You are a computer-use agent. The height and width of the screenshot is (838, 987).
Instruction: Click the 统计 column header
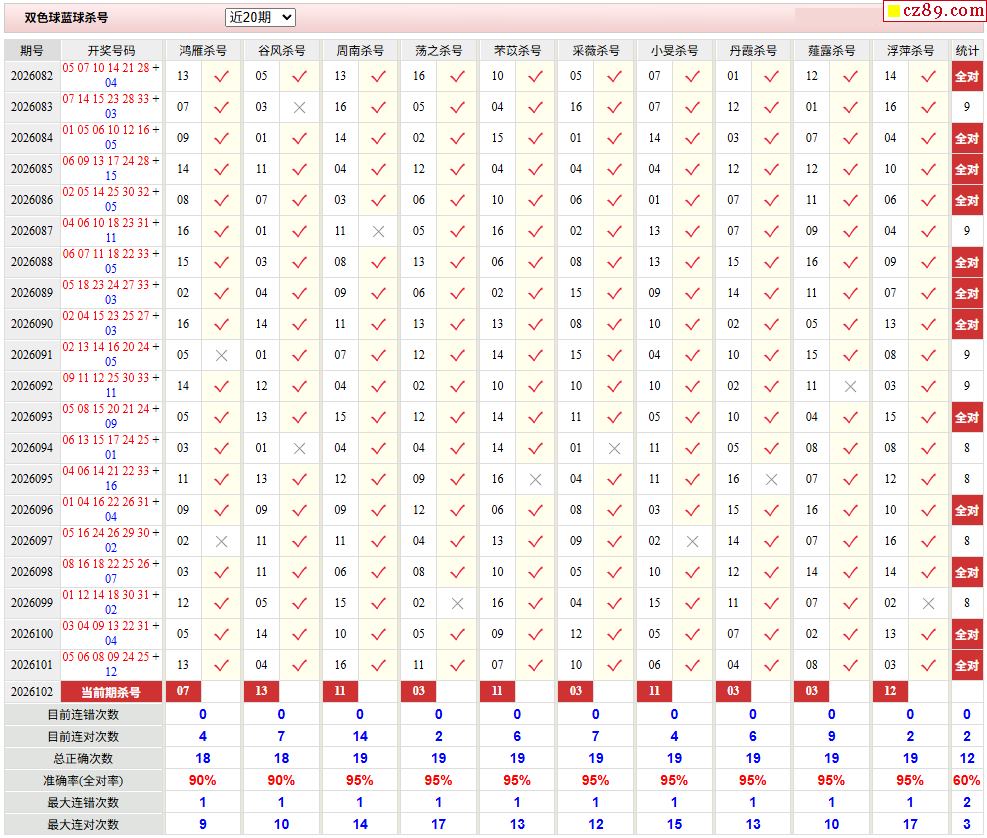[967, 50]
